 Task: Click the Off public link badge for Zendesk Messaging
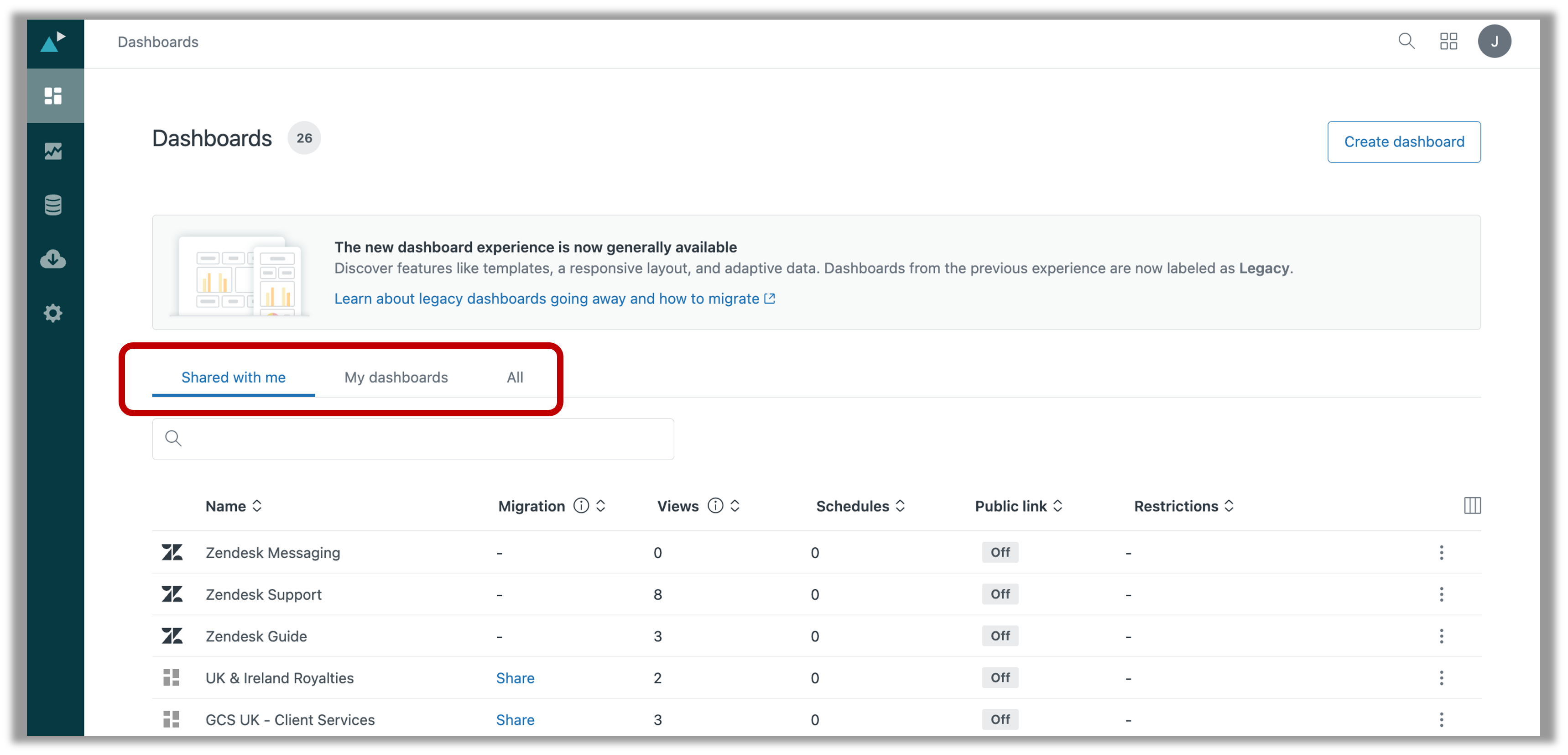(x=1000, y=552)
